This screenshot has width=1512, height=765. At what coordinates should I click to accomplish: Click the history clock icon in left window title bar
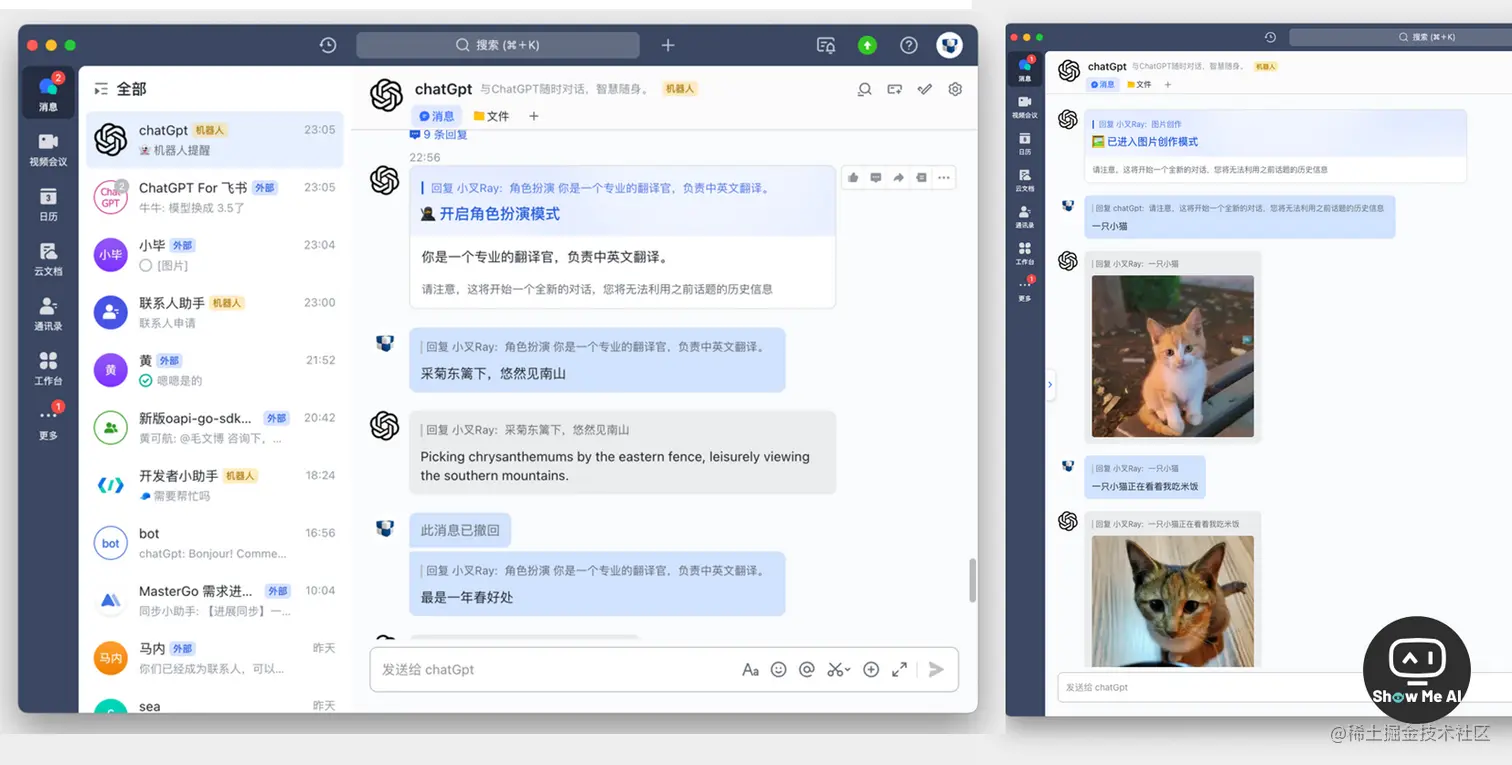(328, 45)
